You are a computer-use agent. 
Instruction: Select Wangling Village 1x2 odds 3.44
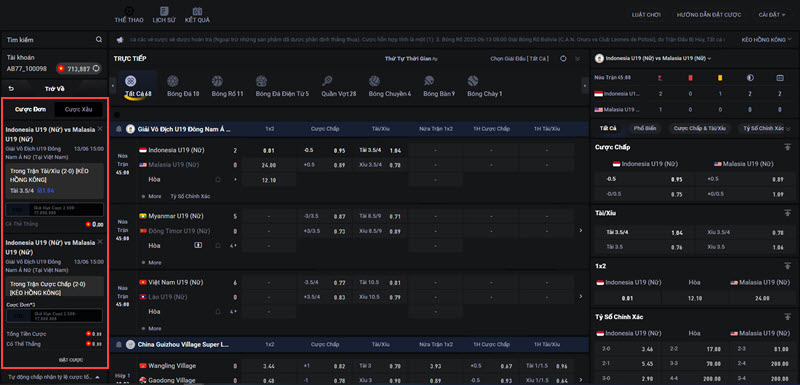pos(269,366)
